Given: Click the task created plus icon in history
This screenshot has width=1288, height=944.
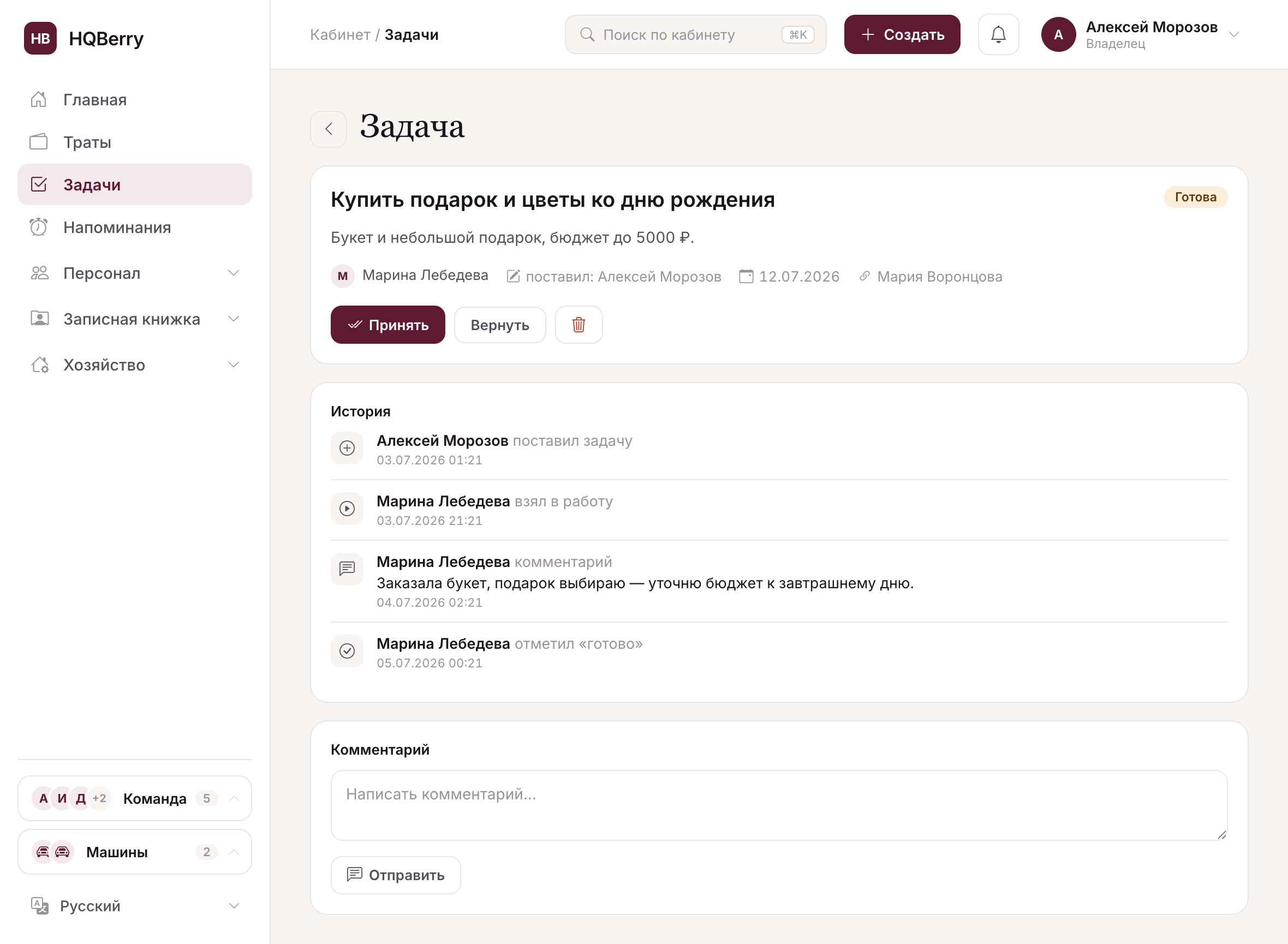Looking at the screenshot, I should (347, 448).
